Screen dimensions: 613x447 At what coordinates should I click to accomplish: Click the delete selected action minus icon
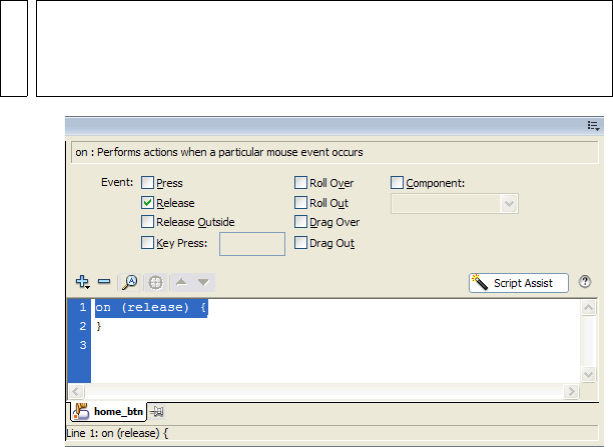tap(104, 283)
